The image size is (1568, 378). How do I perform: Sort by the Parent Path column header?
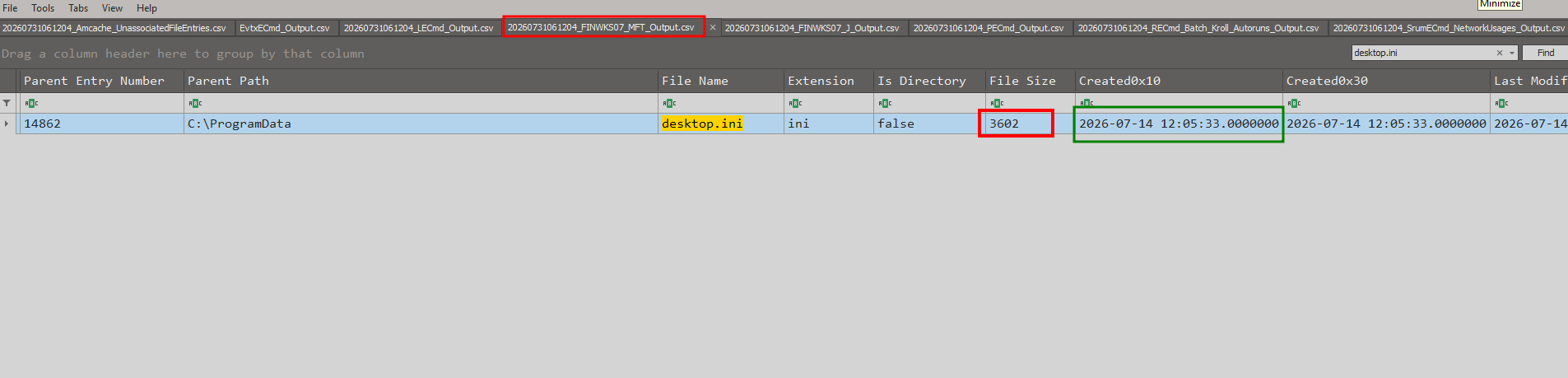[421, 81]
